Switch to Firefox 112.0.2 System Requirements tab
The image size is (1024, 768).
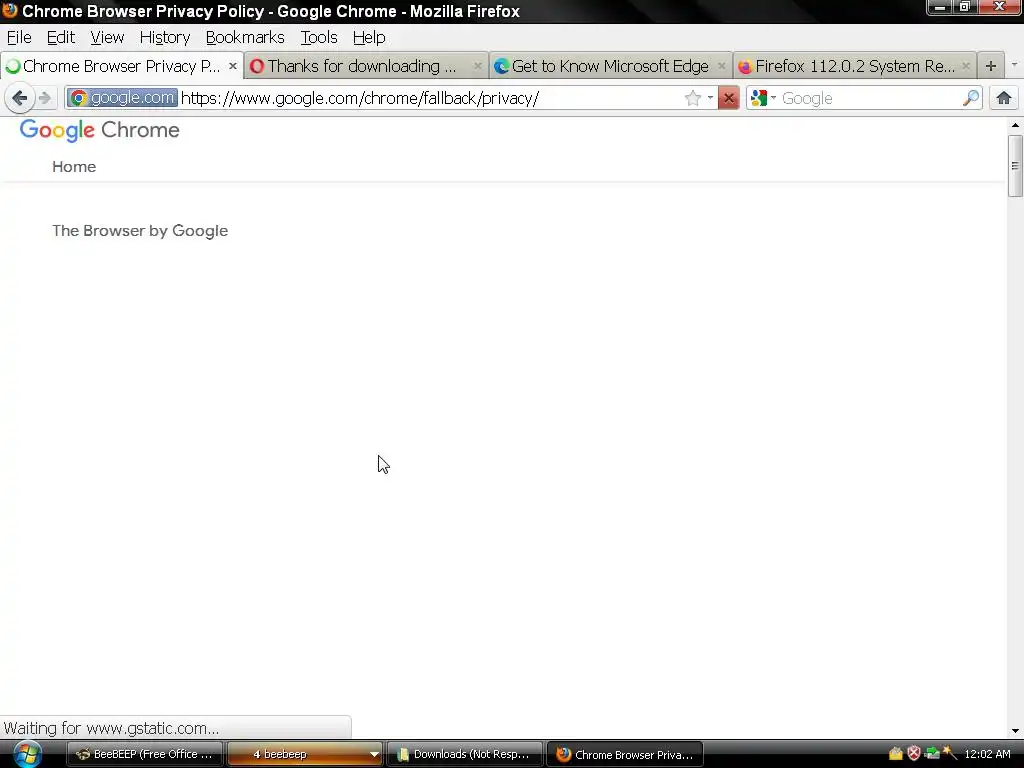pos(854,66)
